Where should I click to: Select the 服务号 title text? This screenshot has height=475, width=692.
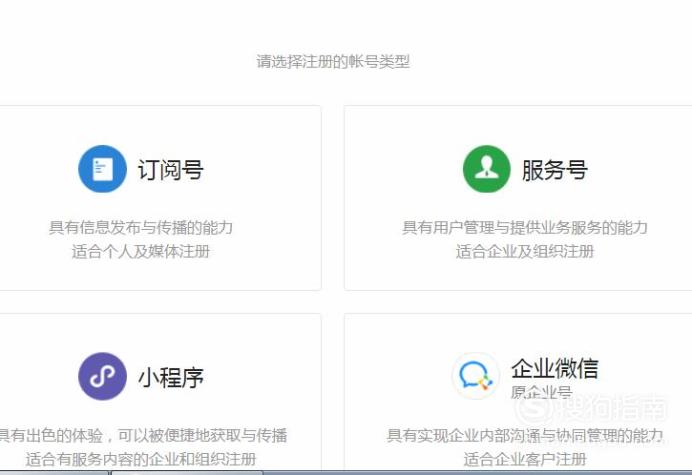click(x=555, y=170)
